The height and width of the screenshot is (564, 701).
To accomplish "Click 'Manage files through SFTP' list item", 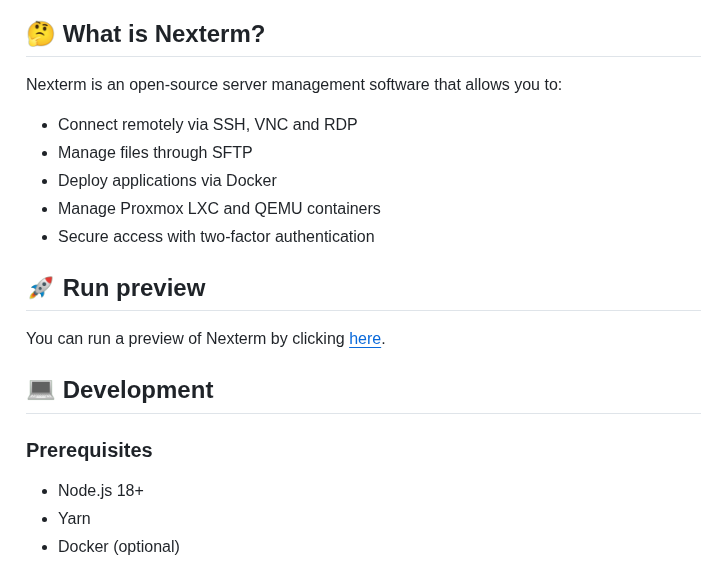I will (x=155, y=152).
